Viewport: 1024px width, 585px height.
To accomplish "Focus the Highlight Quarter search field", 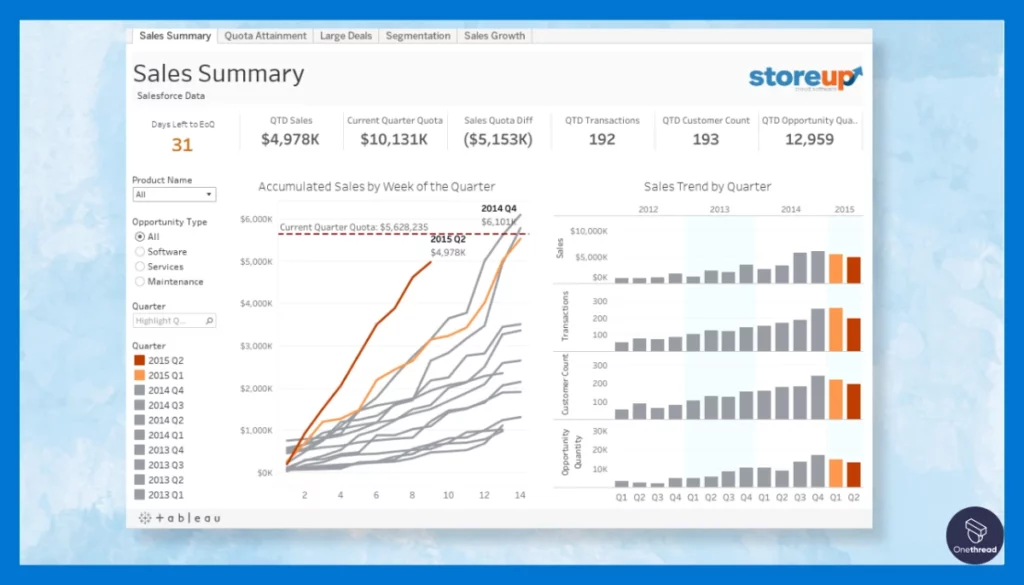I will coord(174,321).
